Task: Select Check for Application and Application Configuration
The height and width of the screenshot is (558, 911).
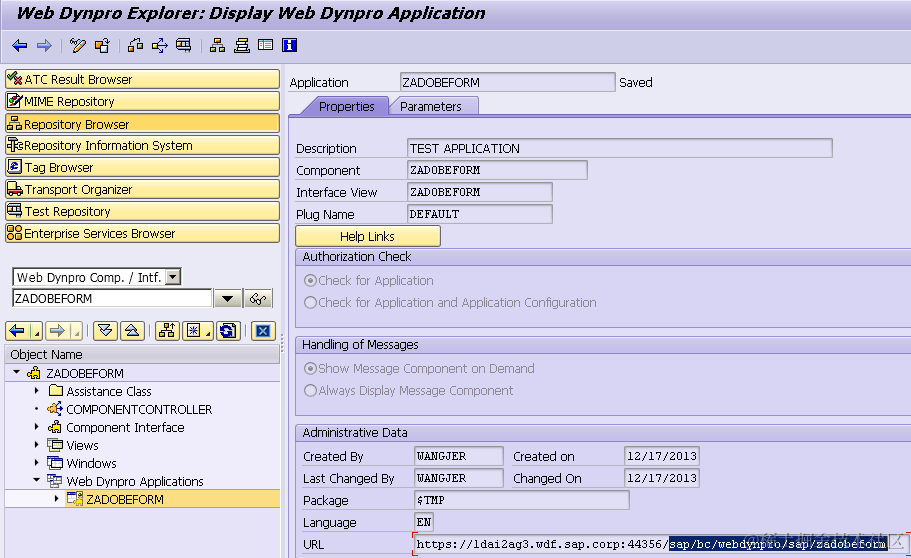Action: 310,303
